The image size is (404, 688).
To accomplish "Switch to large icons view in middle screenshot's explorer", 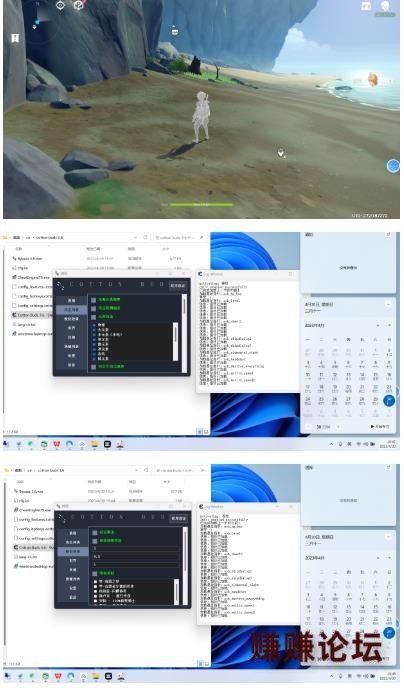I will click(206, 432).
